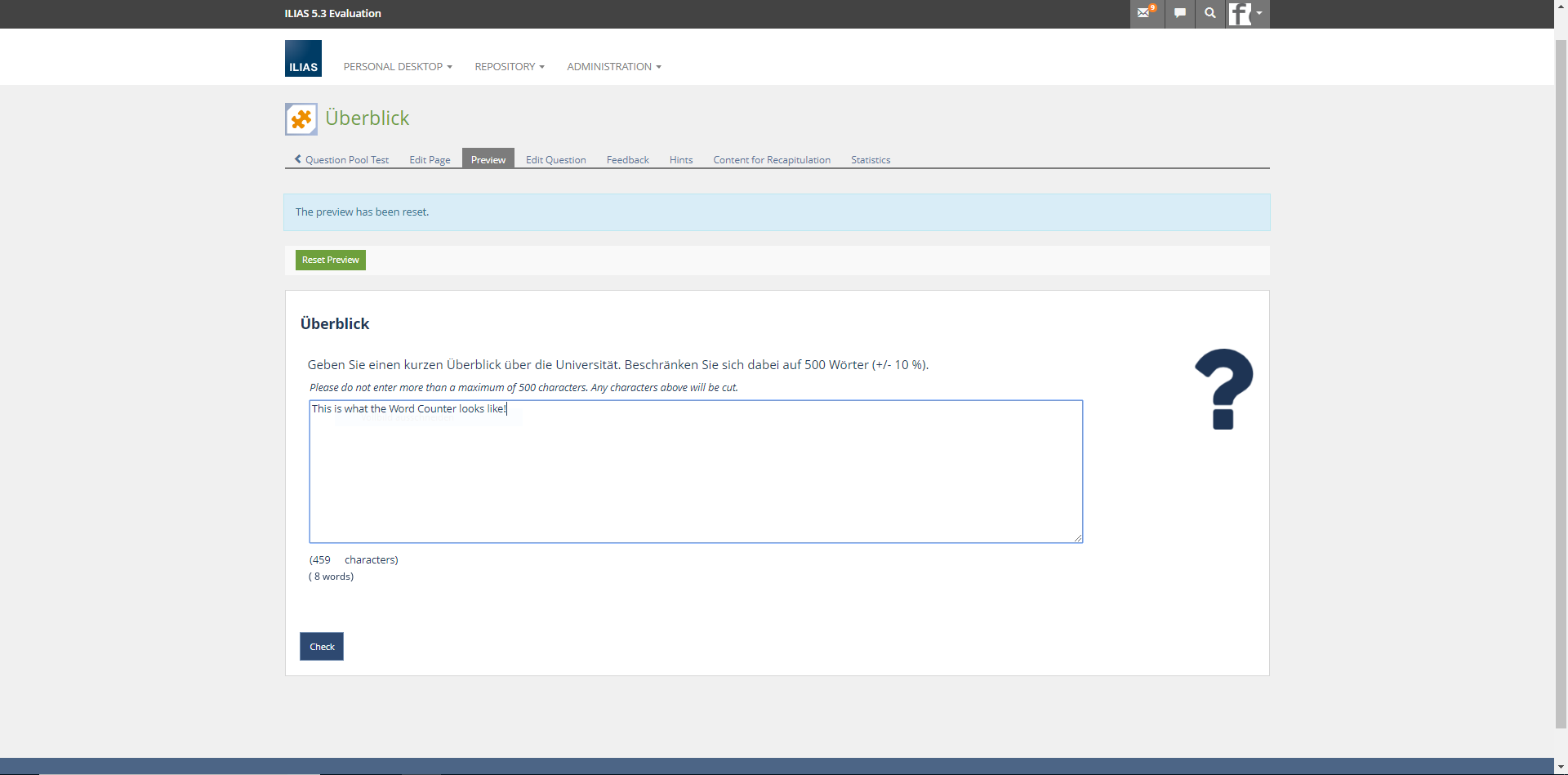This screenshot has height=775, width=1568.
Task: Switch to the Hints tab
Action: [x=680, y=160]
